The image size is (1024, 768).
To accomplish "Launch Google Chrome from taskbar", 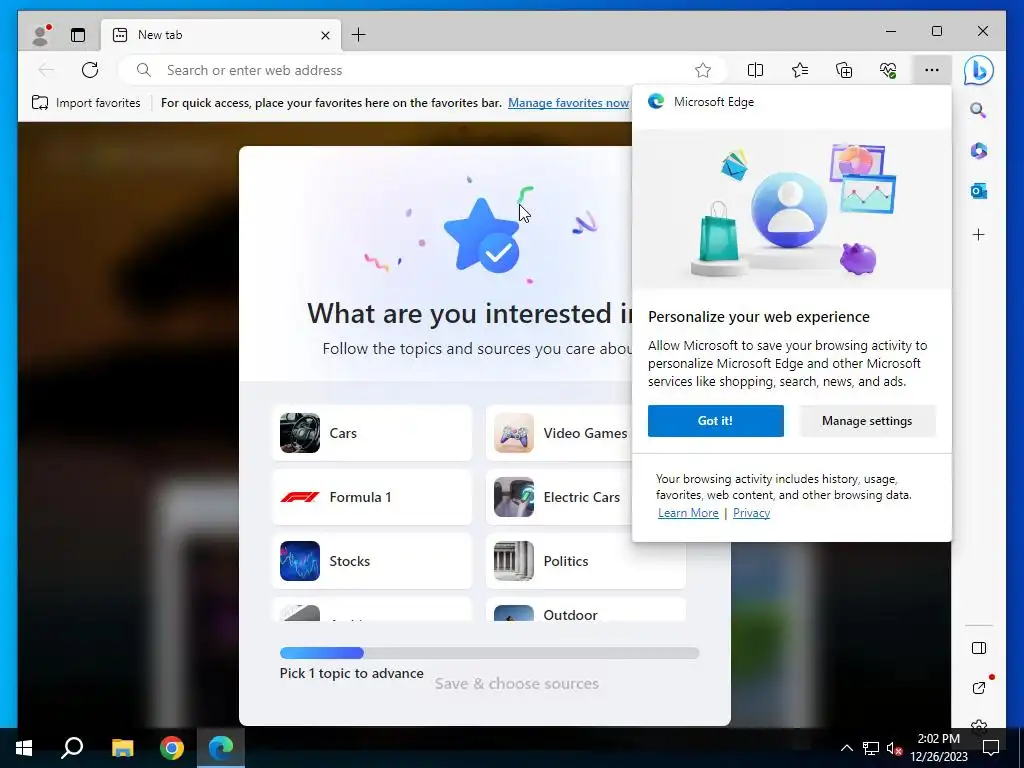I will (x=172, y=748).
